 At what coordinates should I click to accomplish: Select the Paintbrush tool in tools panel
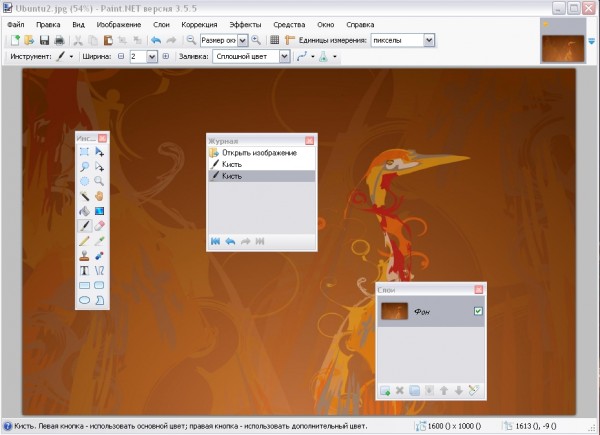[84, 226]
